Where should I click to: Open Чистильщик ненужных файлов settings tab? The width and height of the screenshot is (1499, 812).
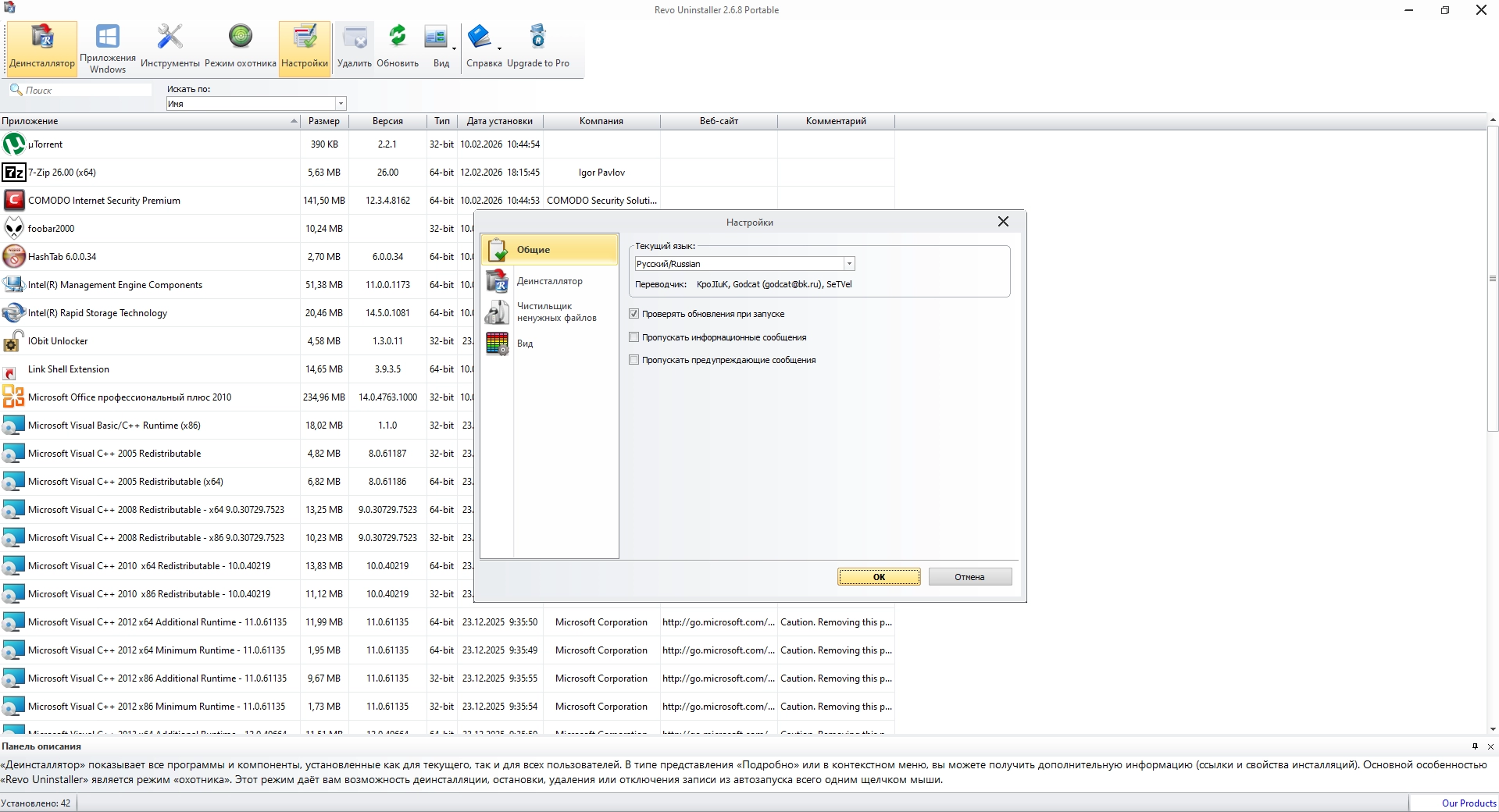click(x=550, y=312)
